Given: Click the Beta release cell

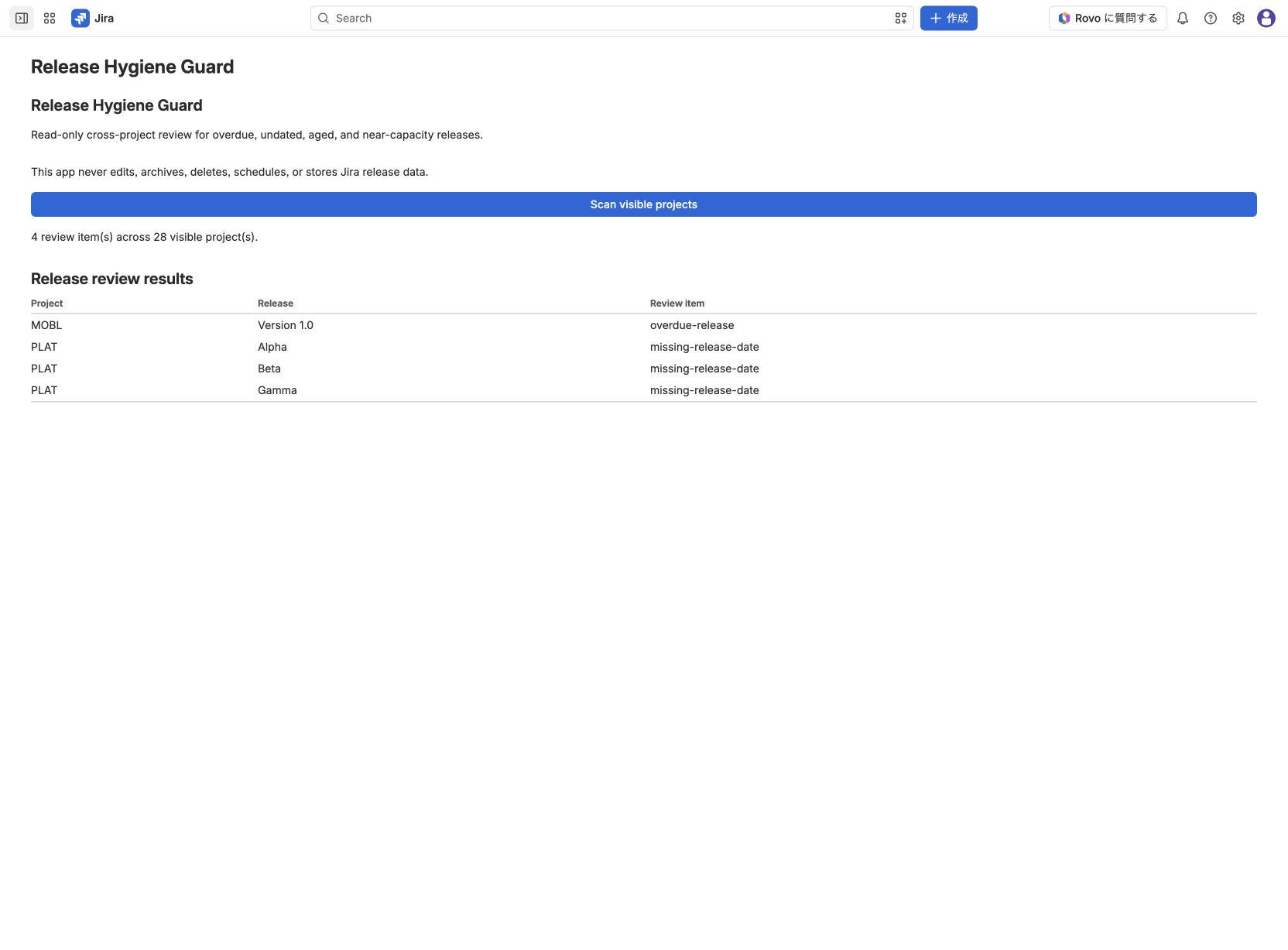Looking at the screenshot, I should pos(269,369).
